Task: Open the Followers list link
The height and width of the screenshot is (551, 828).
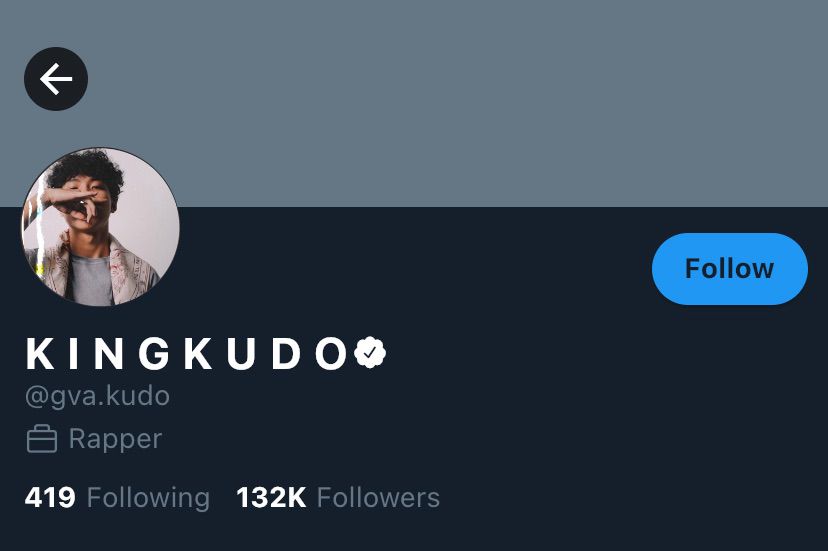Action: point(338,498)
